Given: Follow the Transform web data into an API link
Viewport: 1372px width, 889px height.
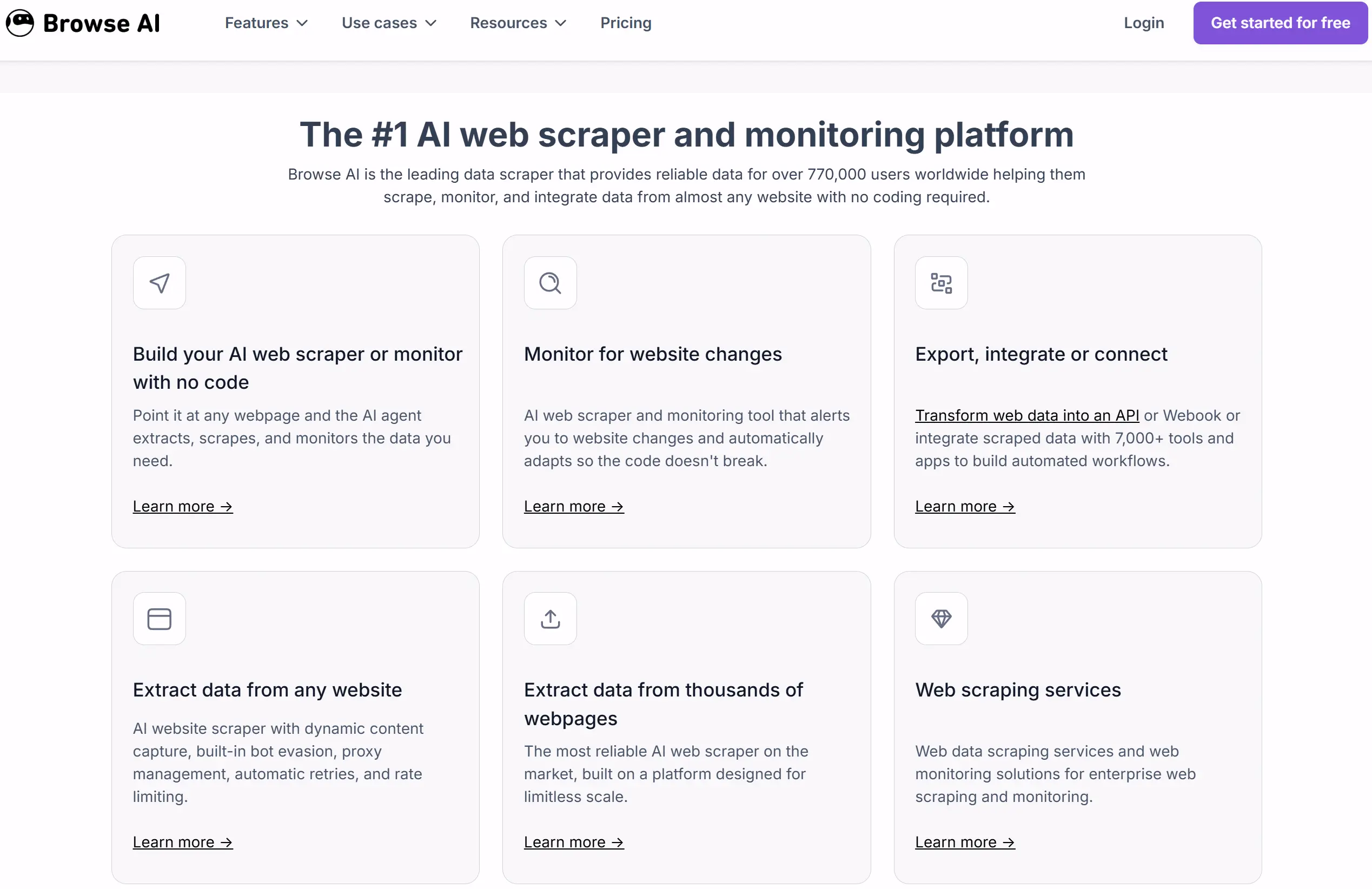Looking at the screenshot, I should (1026, 415).
